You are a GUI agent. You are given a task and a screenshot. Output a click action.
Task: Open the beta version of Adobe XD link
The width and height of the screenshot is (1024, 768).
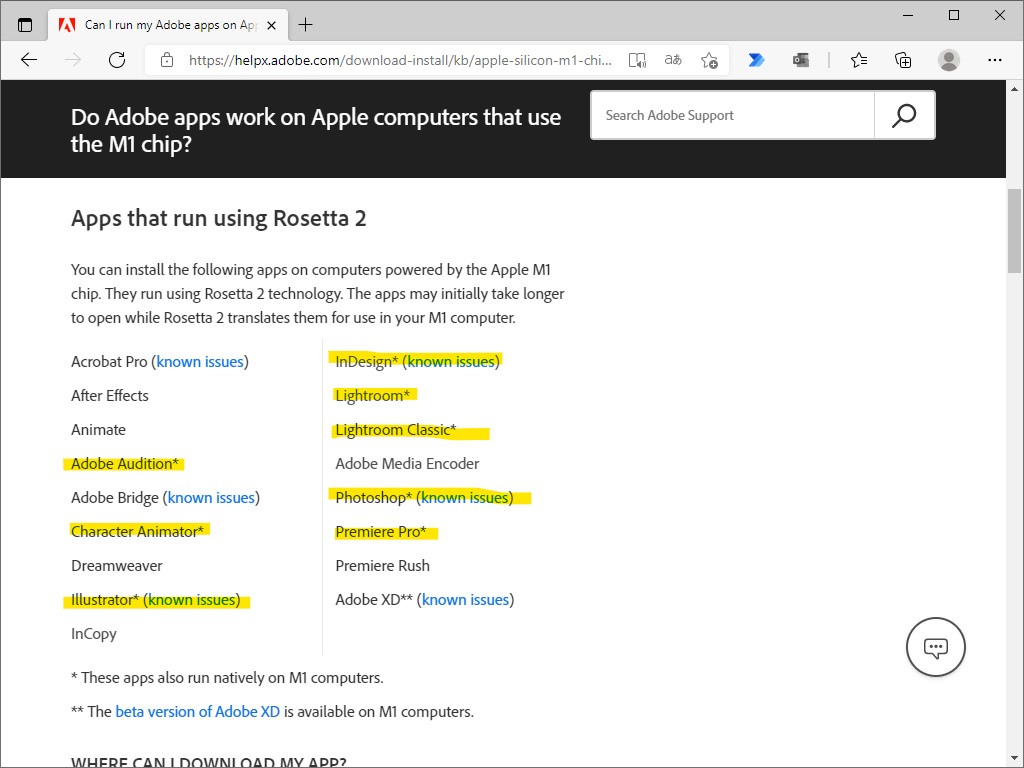click(x=197, y=711)
